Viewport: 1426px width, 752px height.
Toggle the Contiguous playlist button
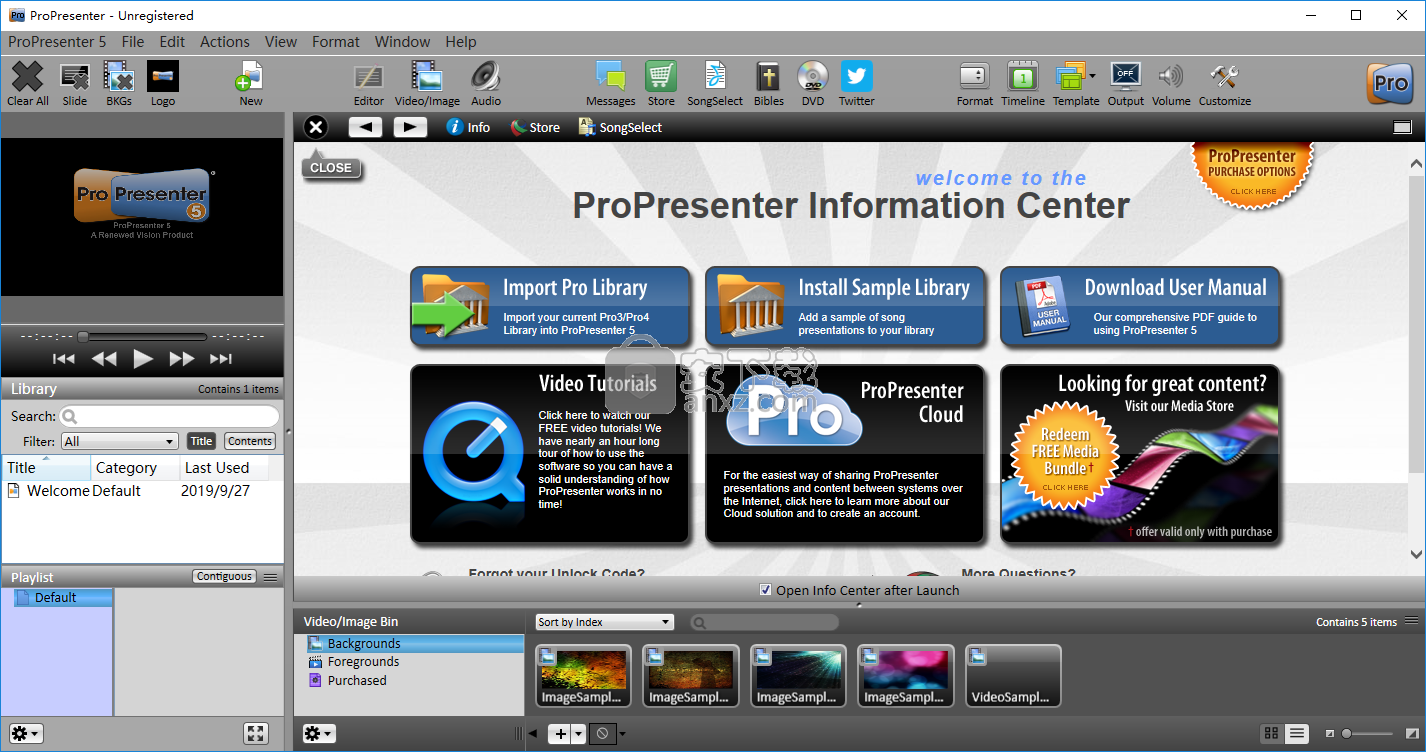click(224, 576)
